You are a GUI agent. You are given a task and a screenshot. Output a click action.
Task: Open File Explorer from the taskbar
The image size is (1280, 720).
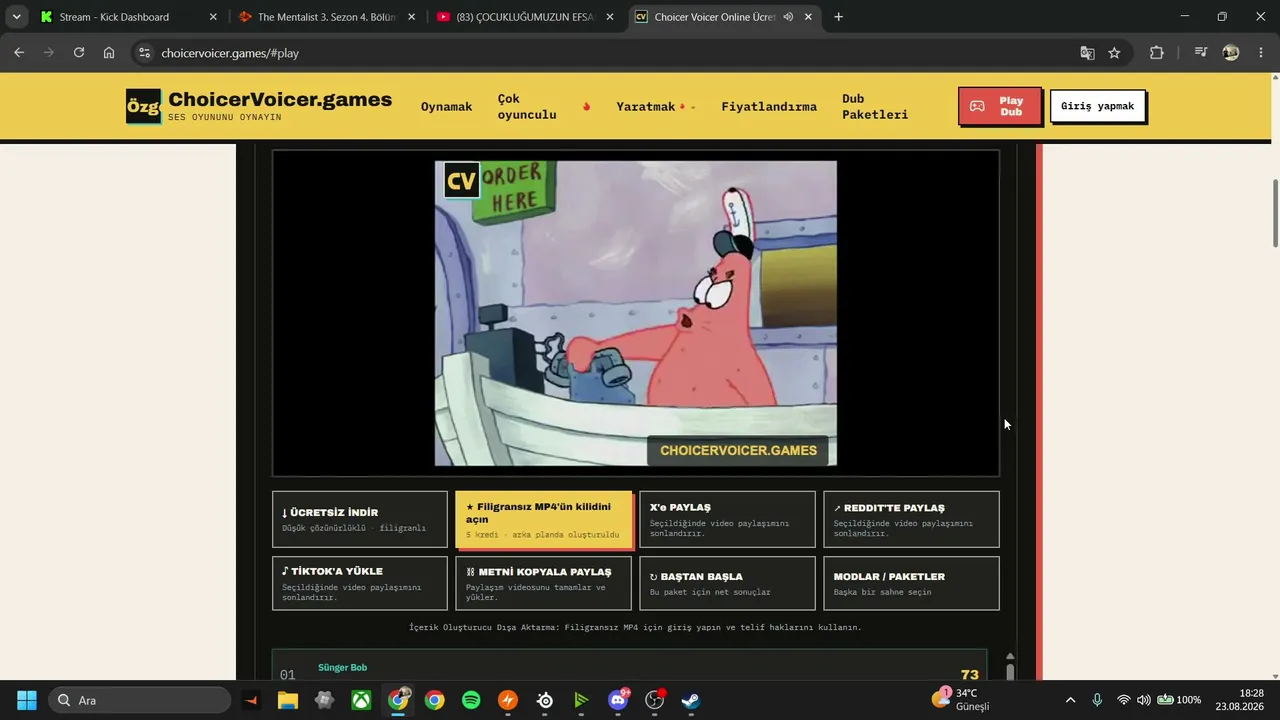pyautogui.click(x=288, y=700)
